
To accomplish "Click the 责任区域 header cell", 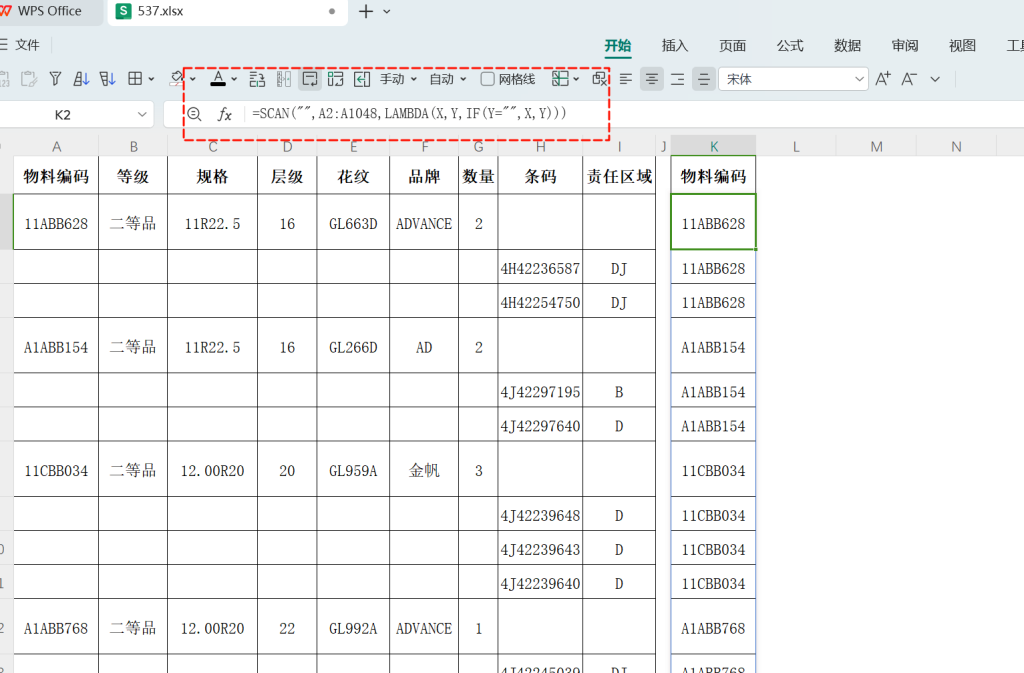I will 619,176.
